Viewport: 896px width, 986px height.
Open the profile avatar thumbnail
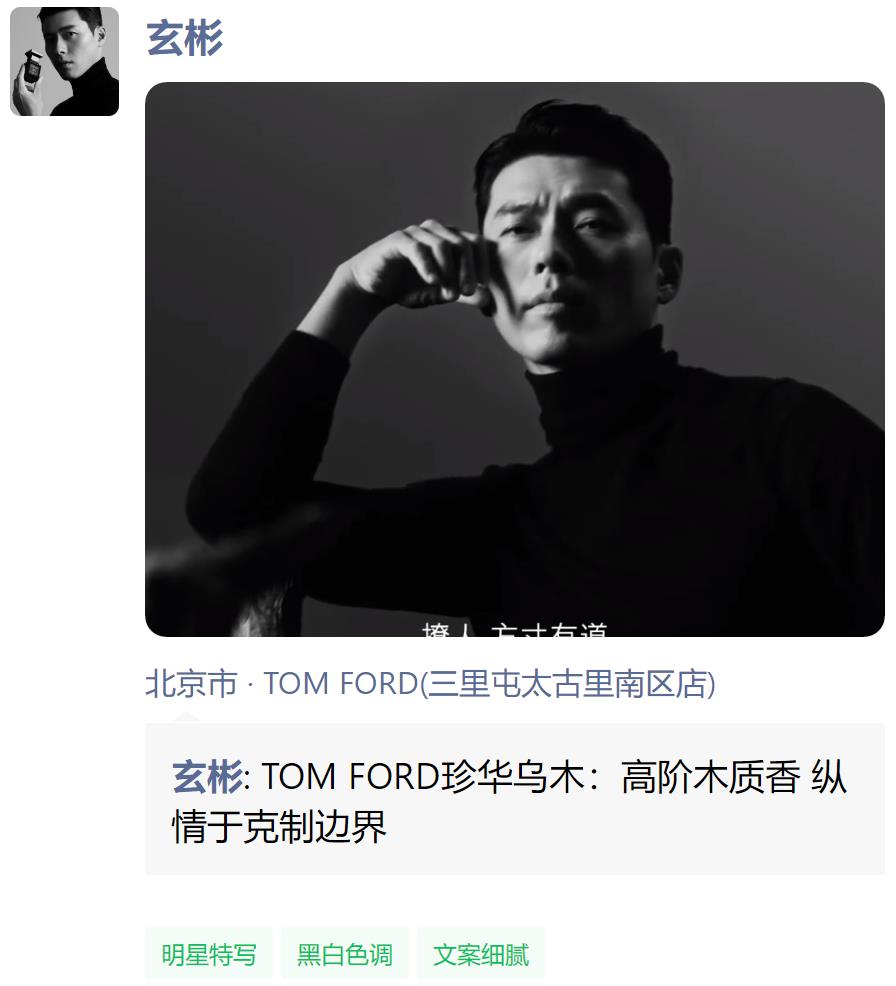64,62
